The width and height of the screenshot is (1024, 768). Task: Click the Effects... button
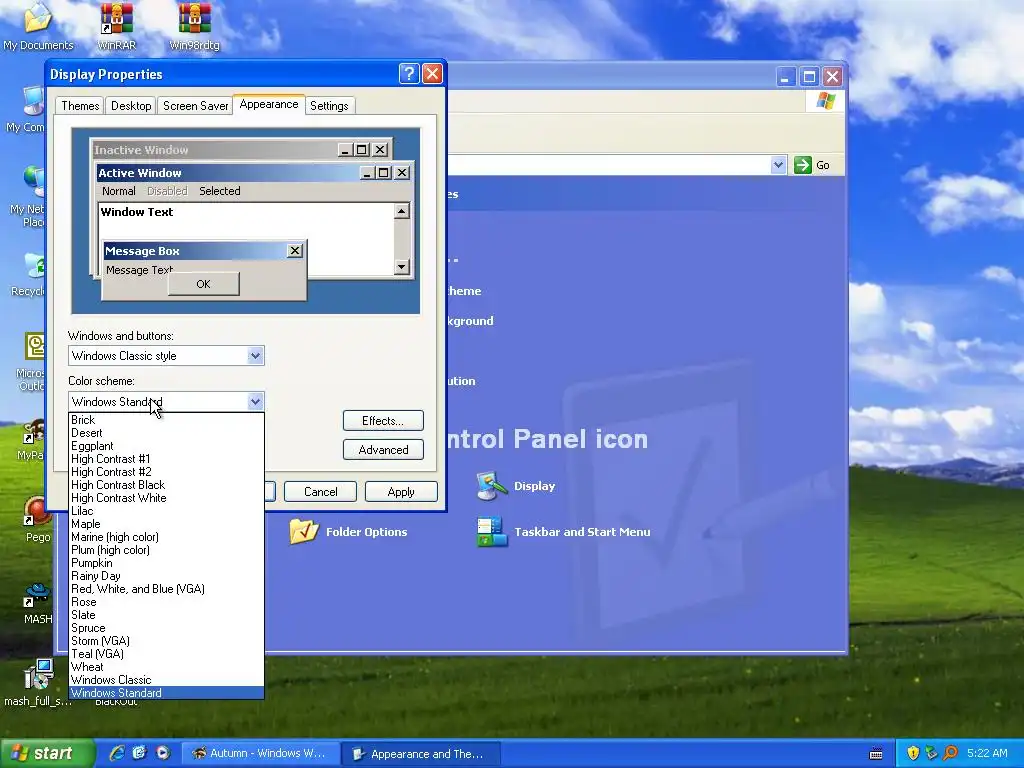coord(383,421)
